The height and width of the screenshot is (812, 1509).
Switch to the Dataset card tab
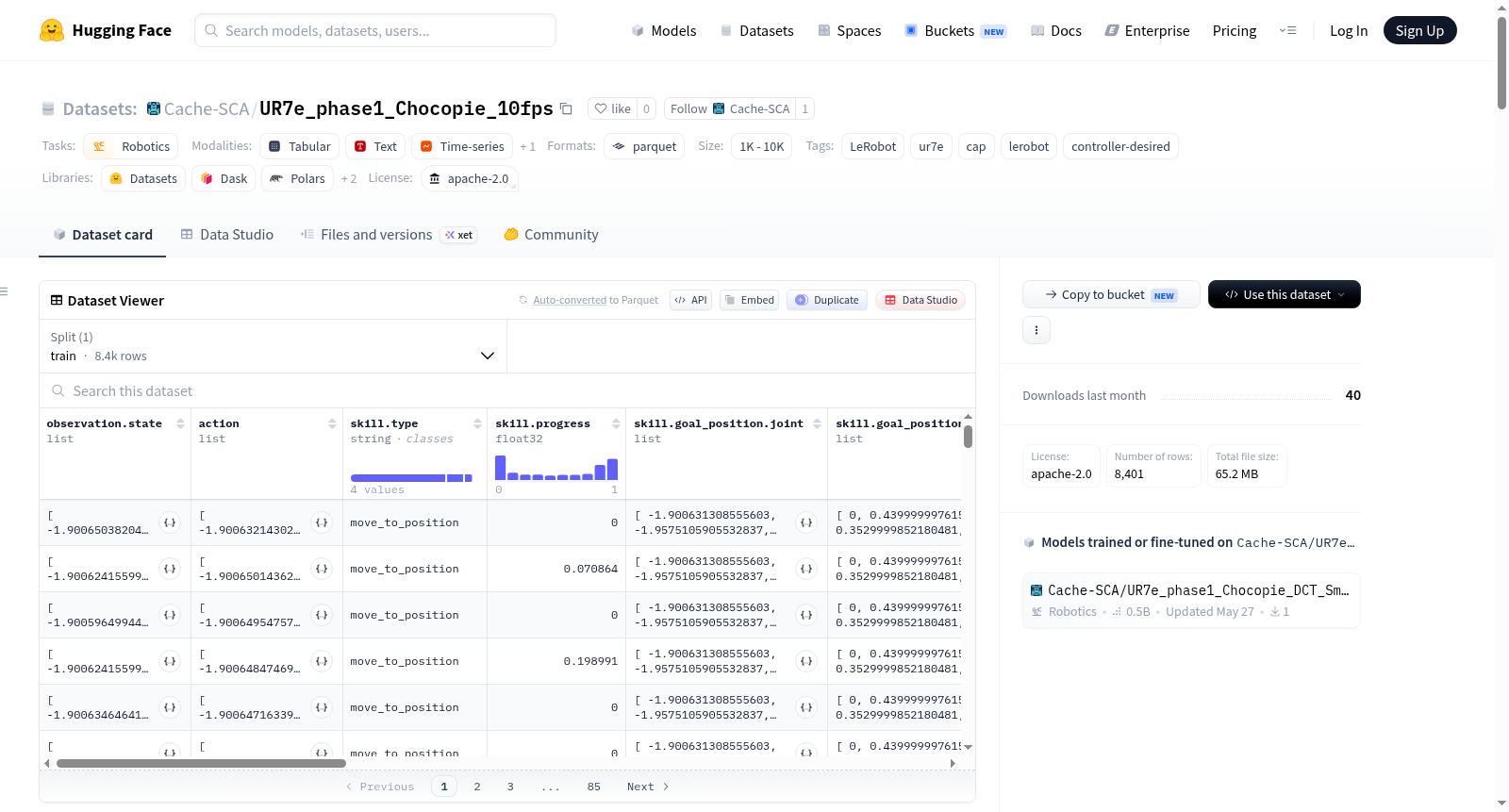pos(103,235)
